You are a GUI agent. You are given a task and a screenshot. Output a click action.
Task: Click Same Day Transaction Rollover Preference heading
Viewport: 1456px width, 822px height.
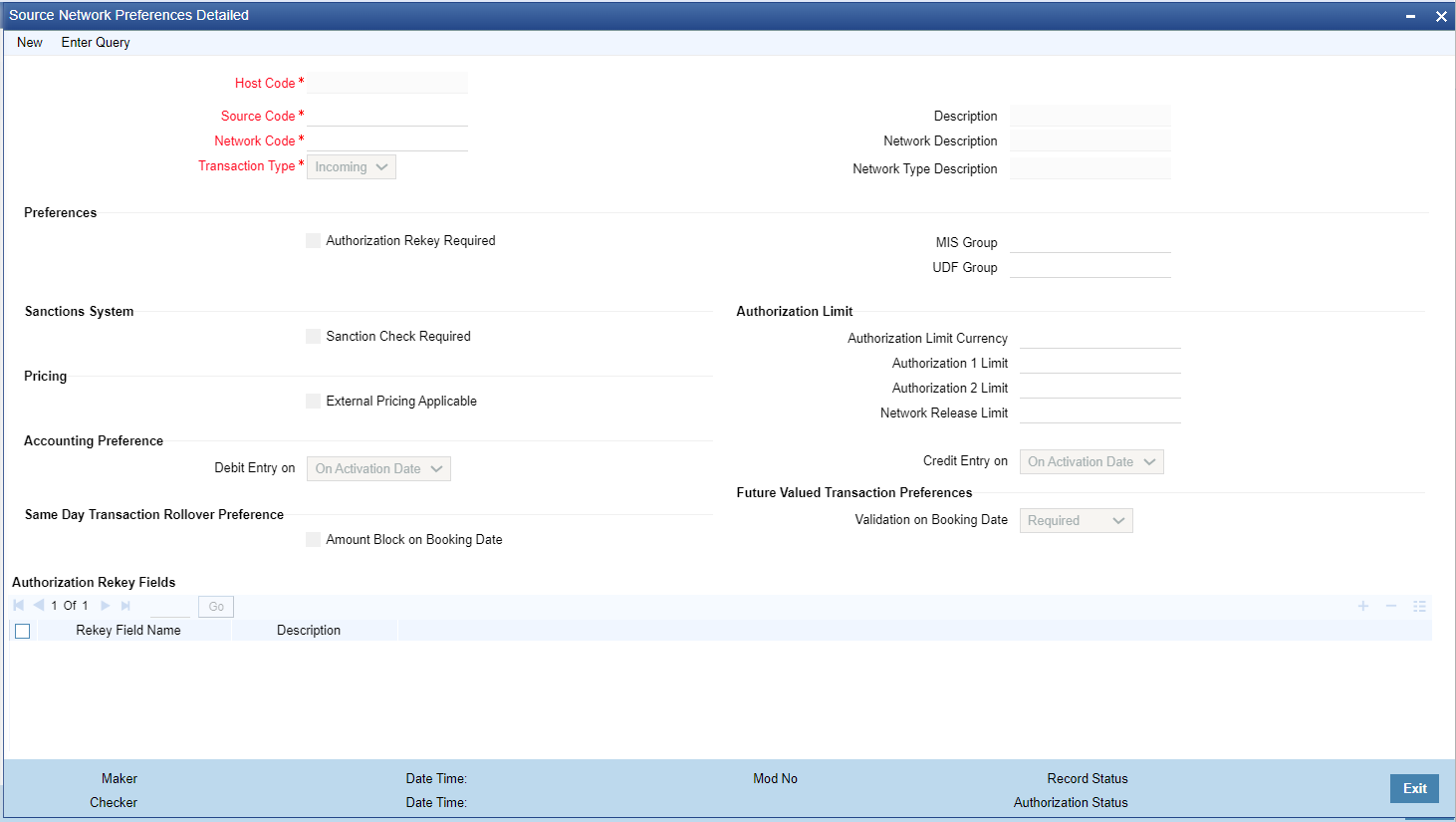pyautogui.click(x=154, y=515)
